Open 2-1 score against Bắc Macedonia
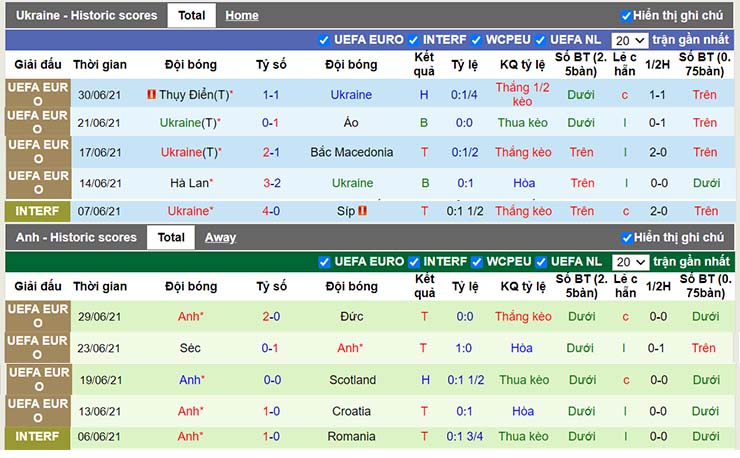 click(x=271, y=153)
